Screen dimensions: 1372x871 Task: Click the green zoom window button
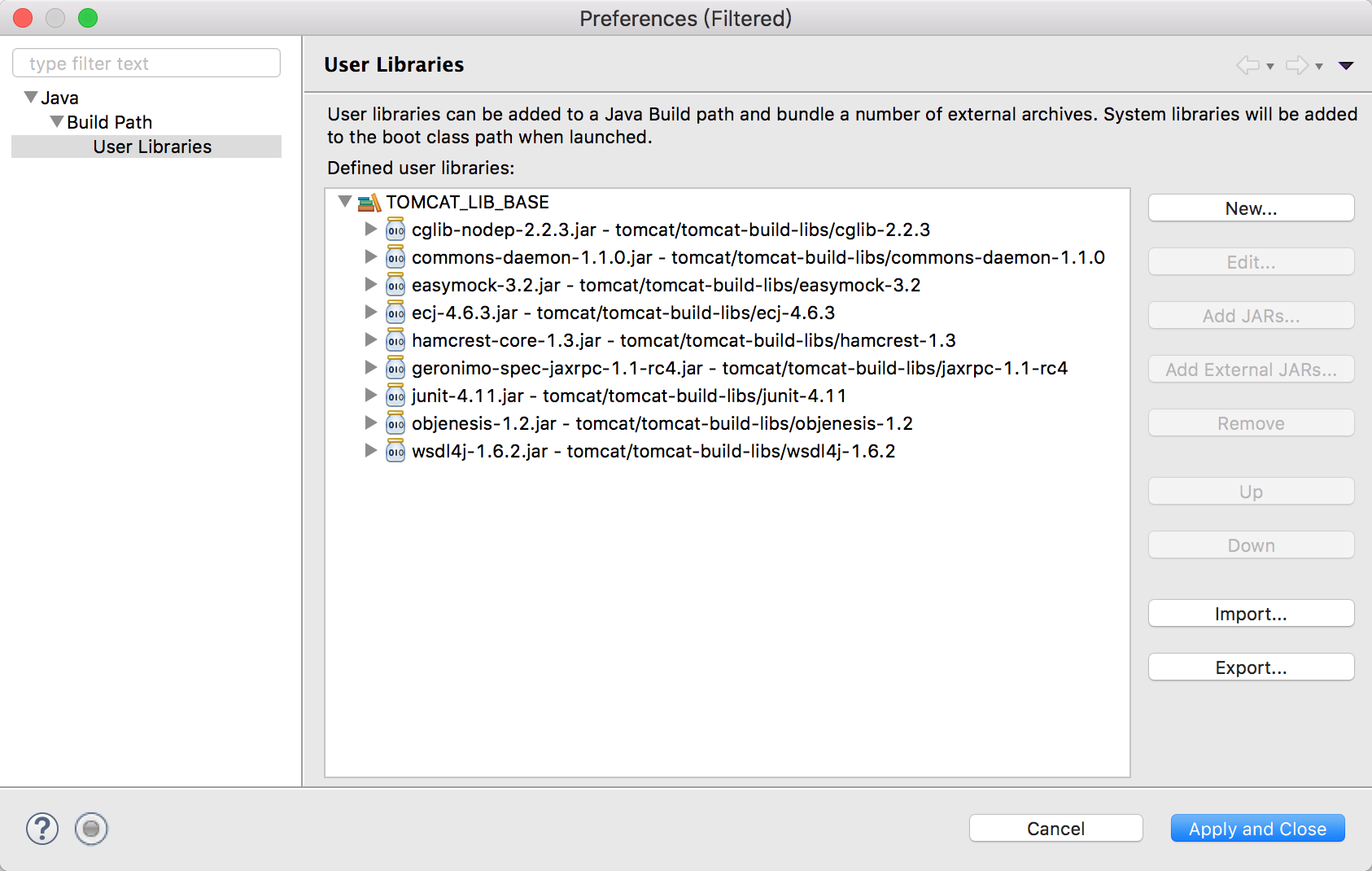click(x=88, y=18)
